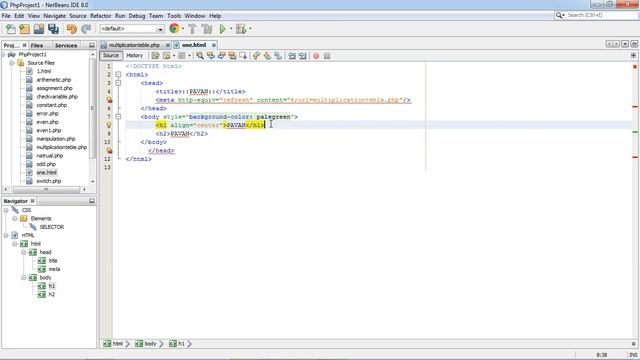Screen dimensions: 640x360
Task: Toggle Highlight Search icon
Action: coord(232,56)
